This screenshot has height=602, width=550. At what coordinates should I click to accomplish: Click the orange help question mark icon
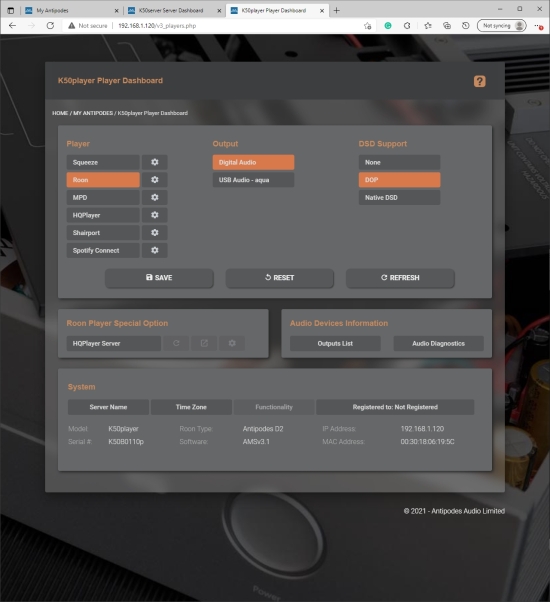[479, 81]
